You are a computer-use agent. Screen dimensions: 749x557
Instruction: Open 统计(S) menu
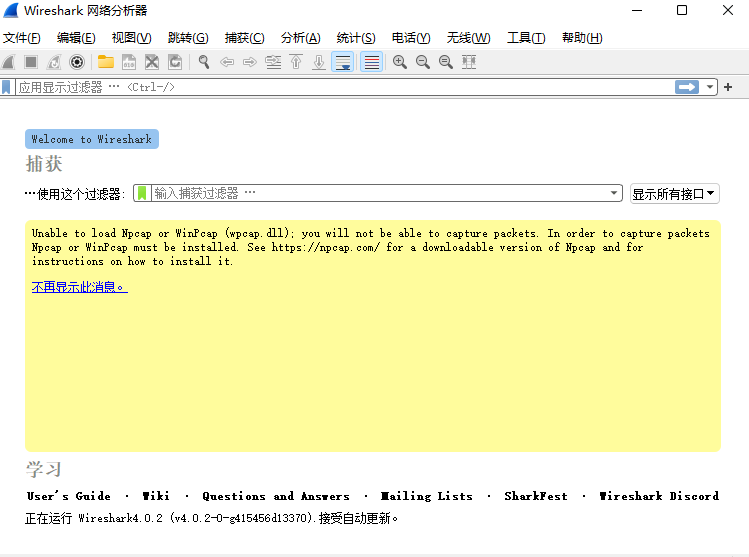356,38
